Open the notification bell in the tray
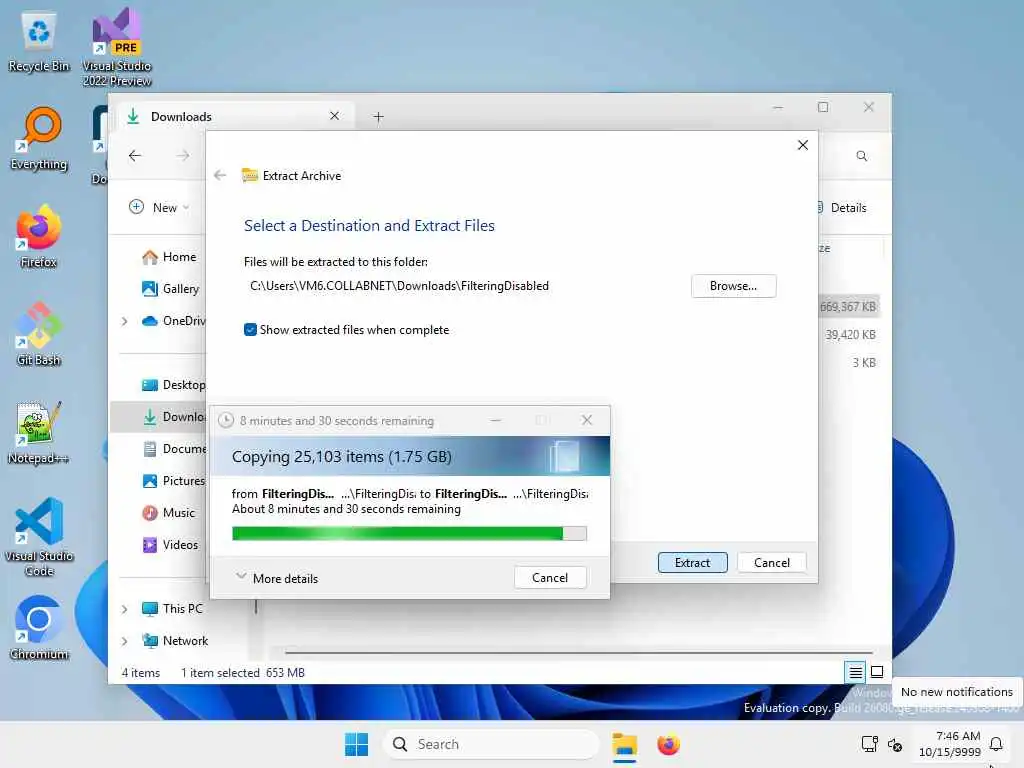 [996, 744]
